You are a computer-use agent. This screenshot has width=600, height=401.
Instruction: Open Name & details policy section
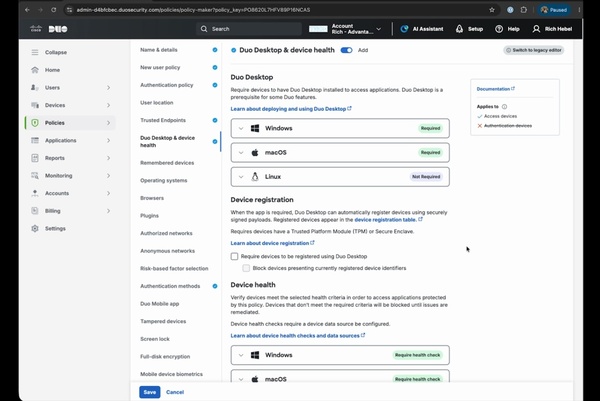click(159, 50)
